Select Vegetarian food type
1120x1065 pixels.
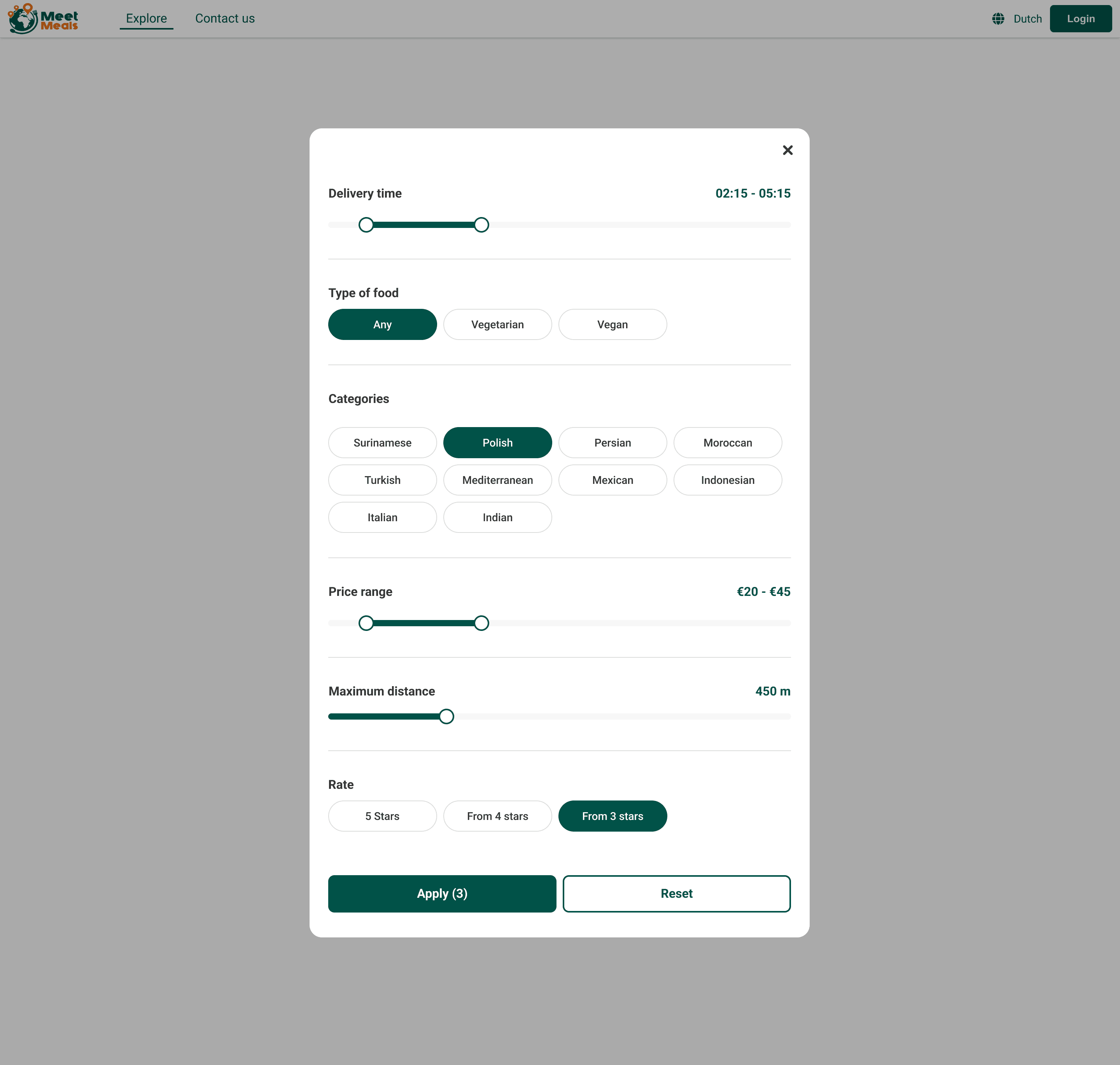pos(497,325)
